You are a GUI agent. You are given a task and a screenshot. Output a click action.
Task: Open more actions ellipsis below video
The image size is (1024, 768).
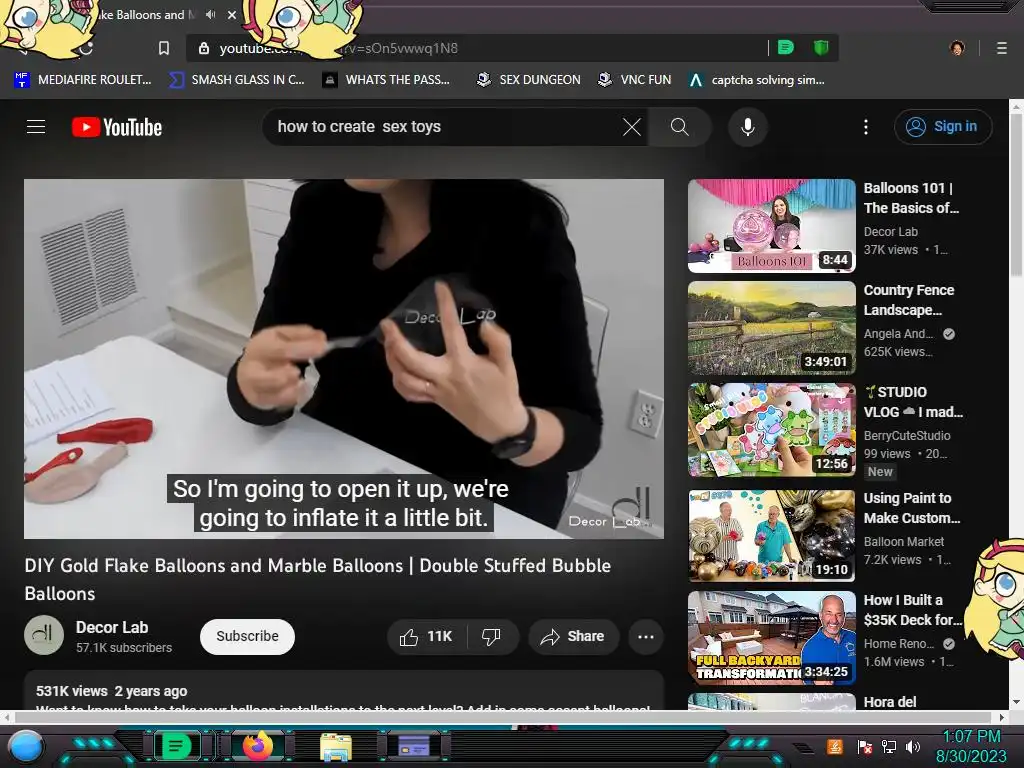click(646, 637)
